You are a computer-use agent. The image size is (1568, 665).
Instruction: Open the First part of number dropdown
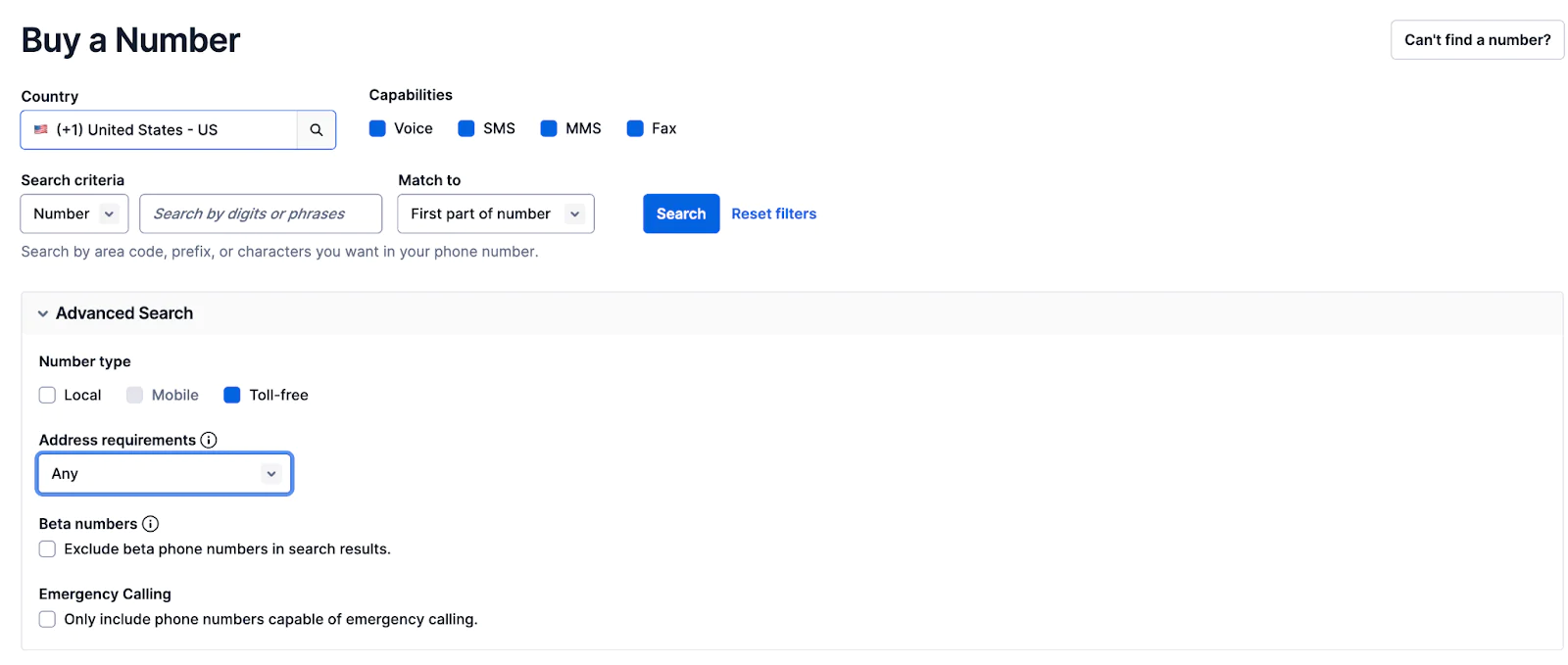[x=496, y=214]
